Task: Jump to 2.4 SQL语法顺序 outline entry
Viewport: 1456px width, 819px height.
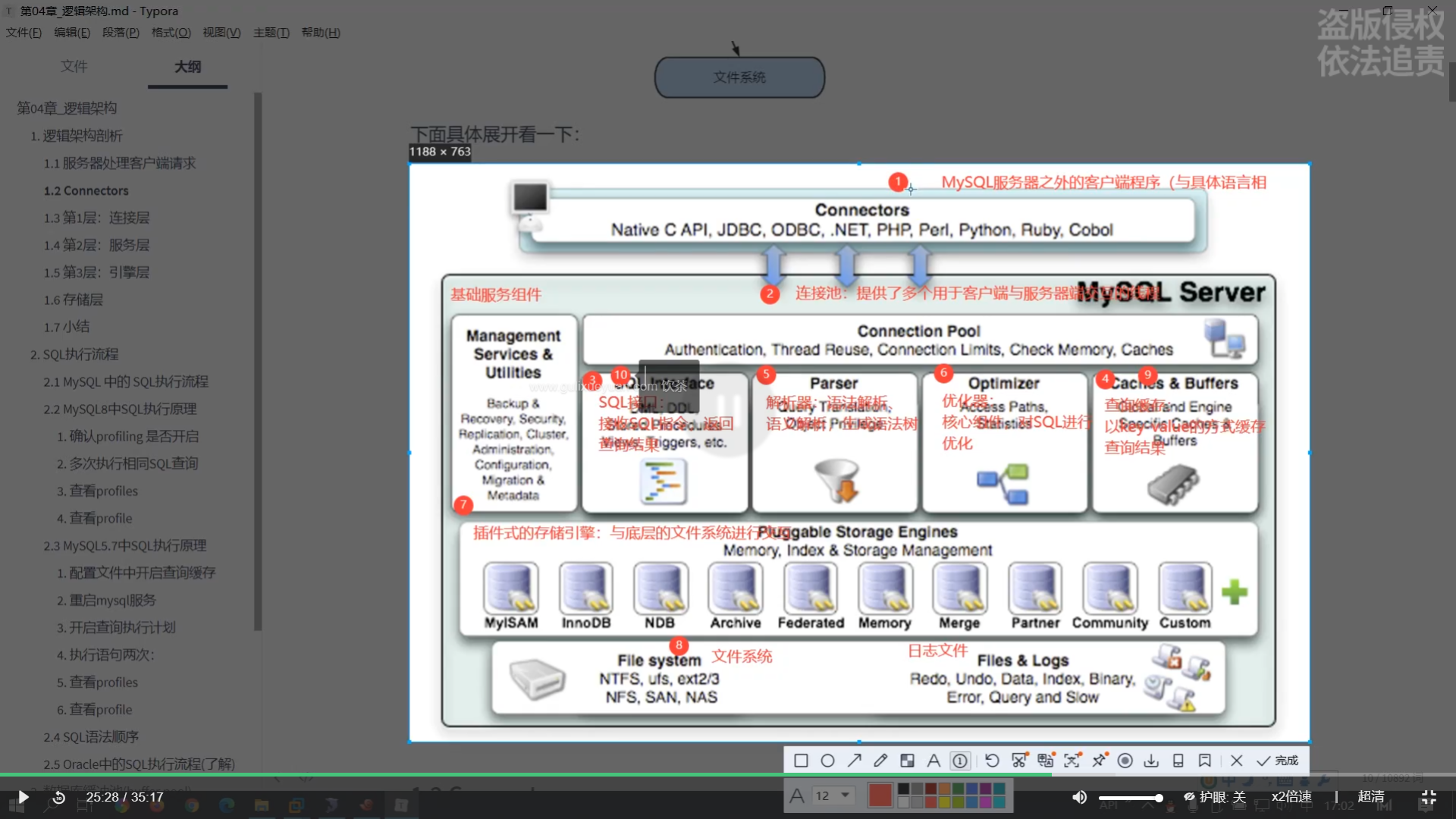Action: (x=91, y=736)
